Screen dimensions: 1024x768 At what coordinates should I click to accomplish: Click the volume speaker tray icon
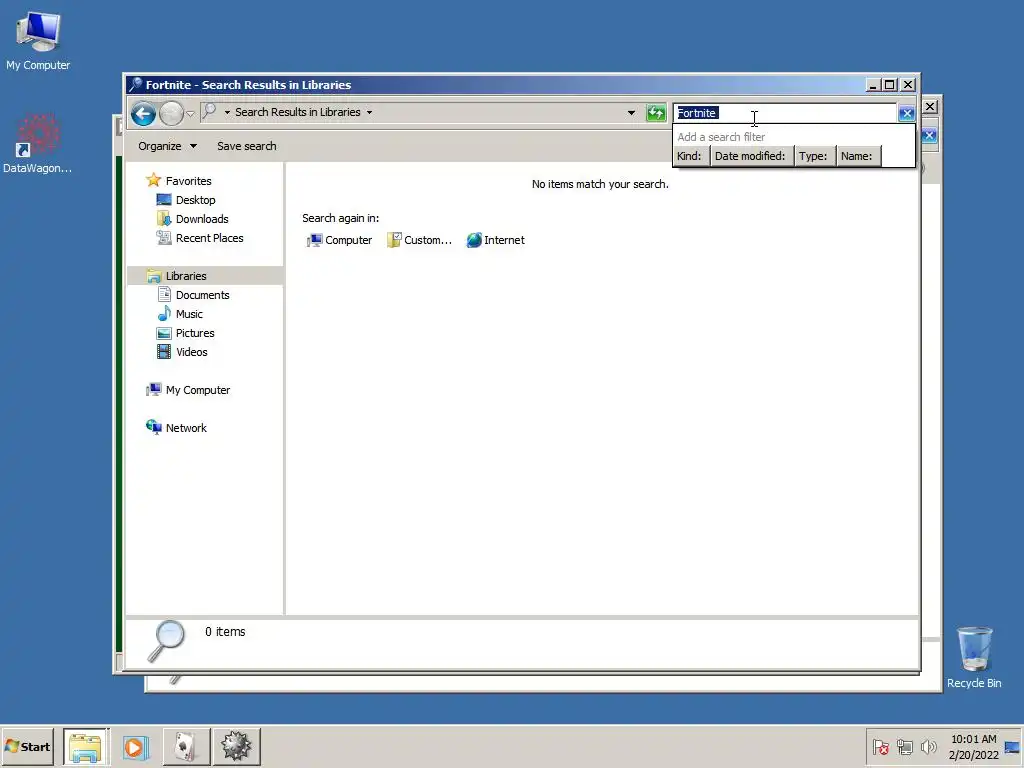[x=928, y=747]
